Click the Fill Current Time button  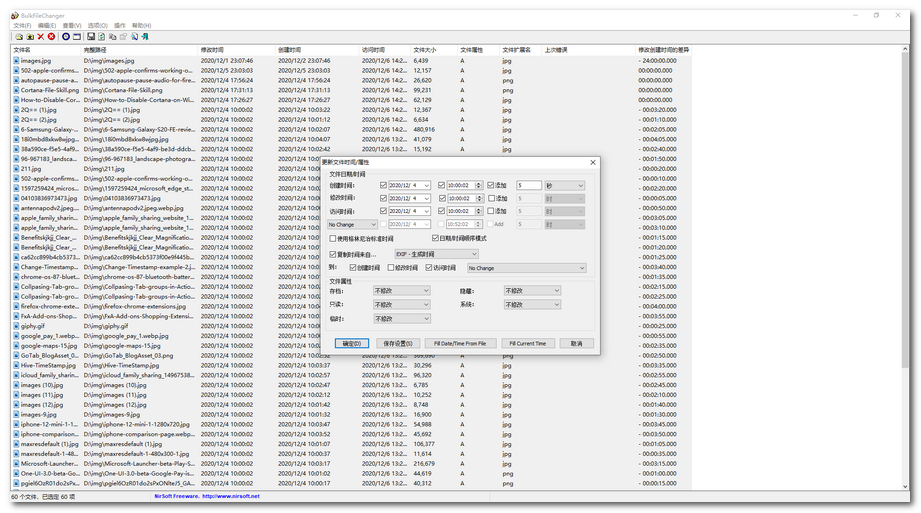point(527,343)
